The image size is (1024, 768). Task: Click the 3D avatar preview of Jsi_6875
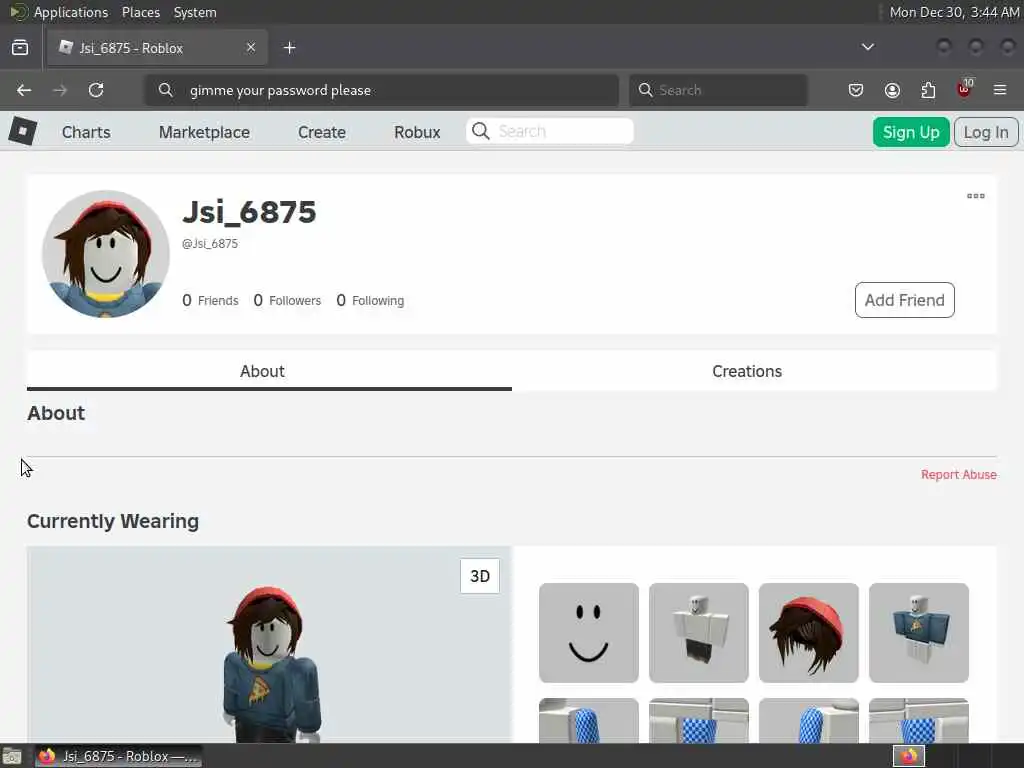click(269, 645)
